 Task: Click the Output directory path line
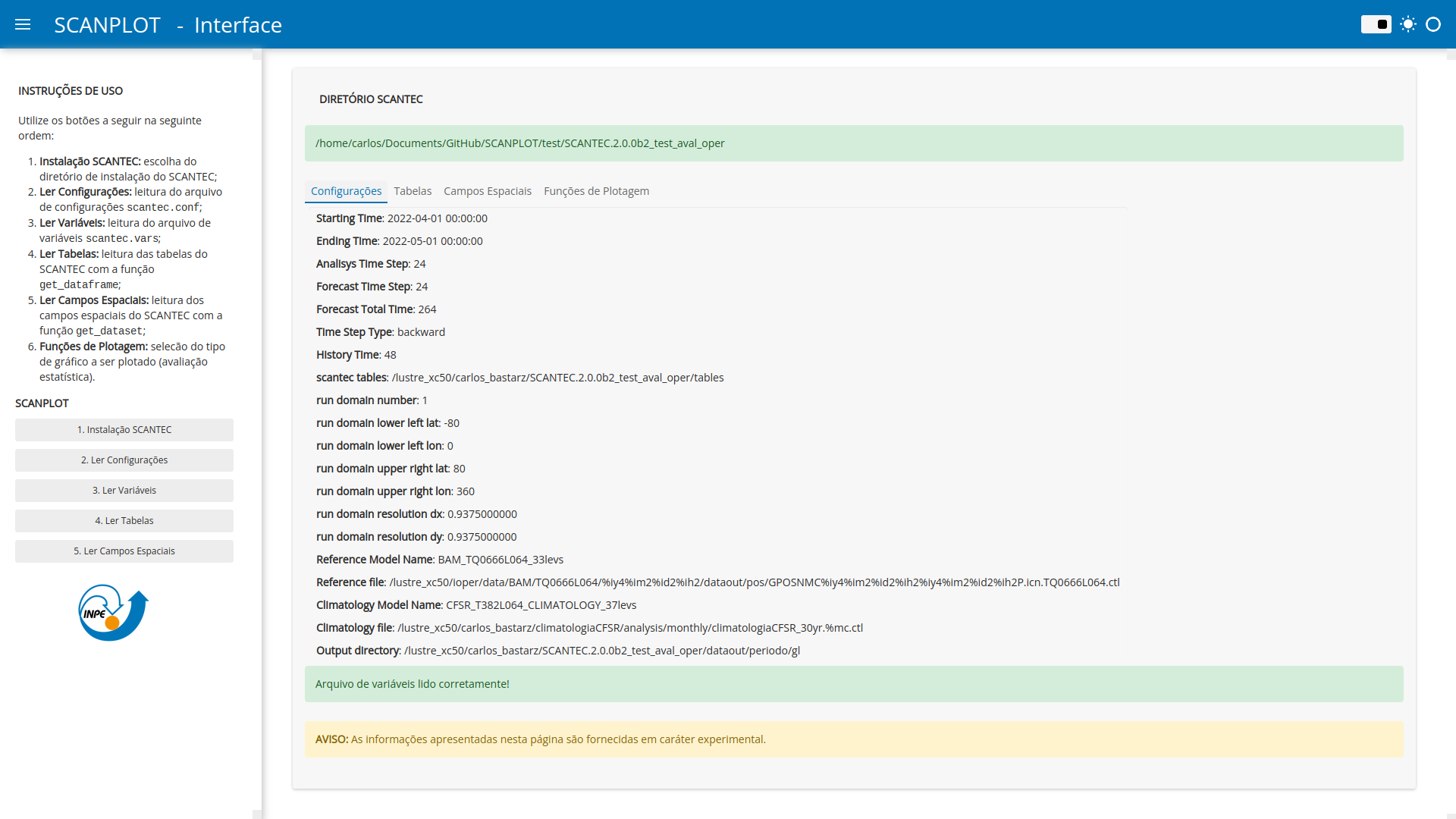pyautogui.click(x=558, y=651)
